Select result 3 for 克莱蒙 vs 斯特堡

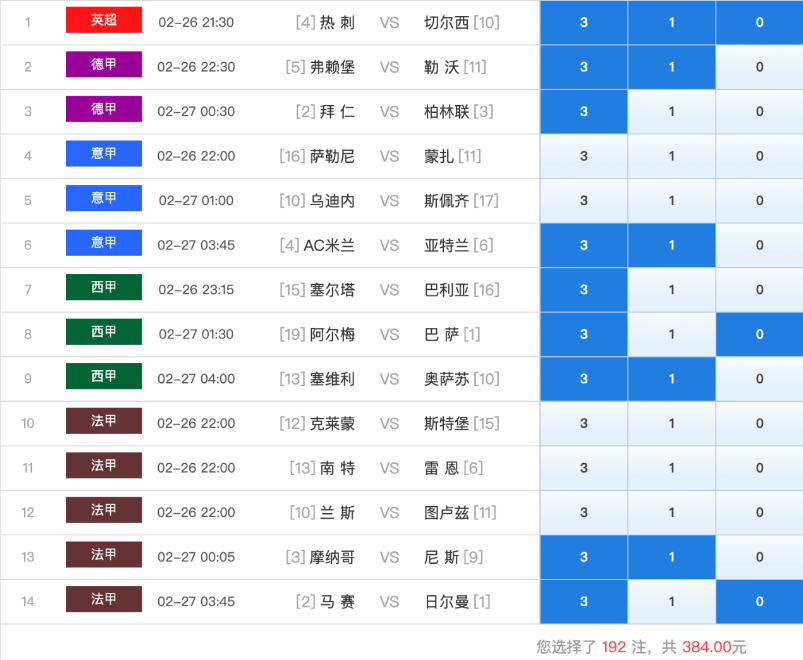click(584, 423)
